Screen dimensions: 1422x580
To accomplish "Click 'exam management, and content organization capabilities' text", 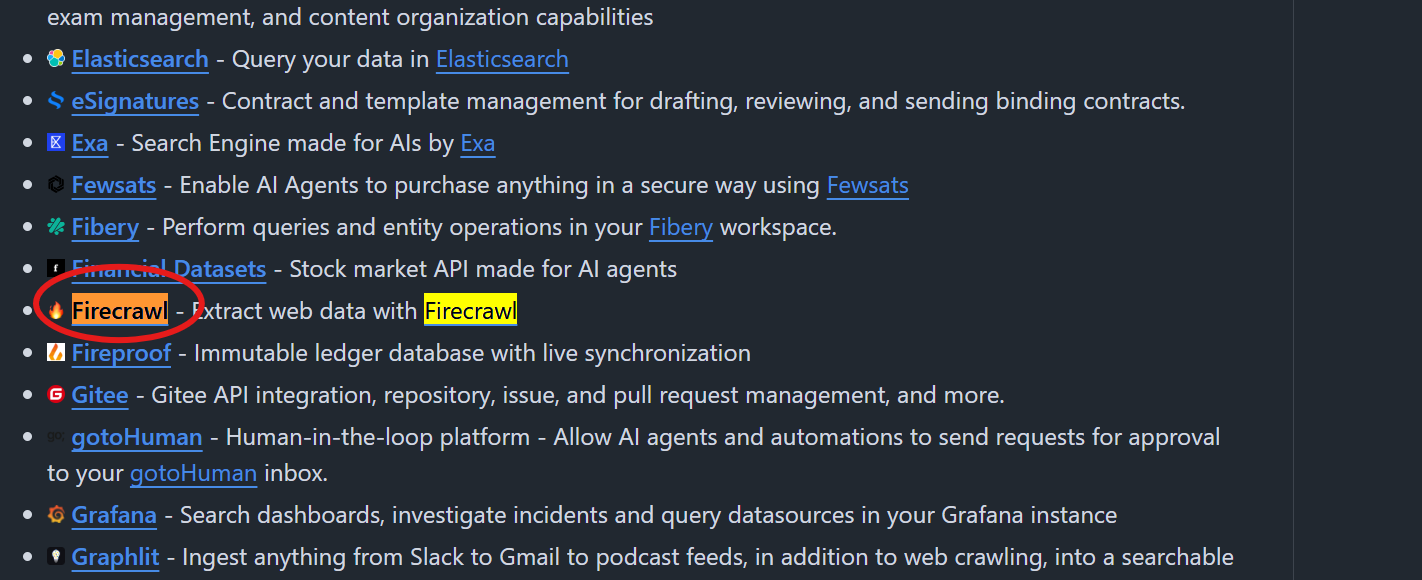I will click(350, 17).
